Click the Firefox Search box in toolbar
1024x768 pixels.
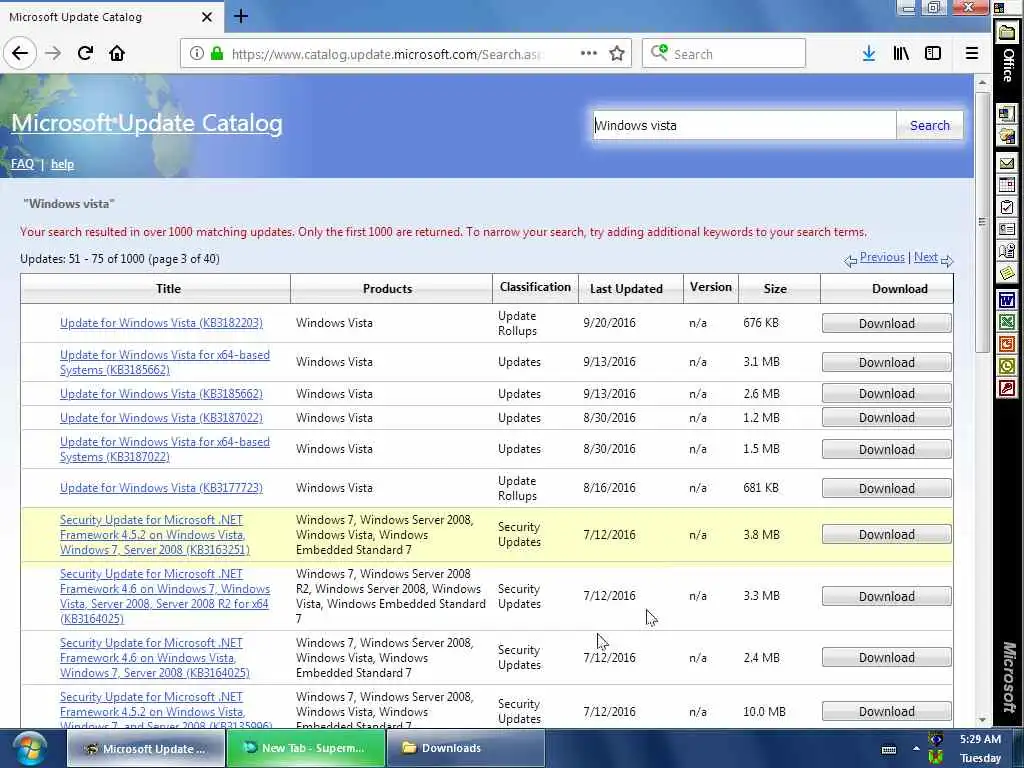[x=724, y=54]
